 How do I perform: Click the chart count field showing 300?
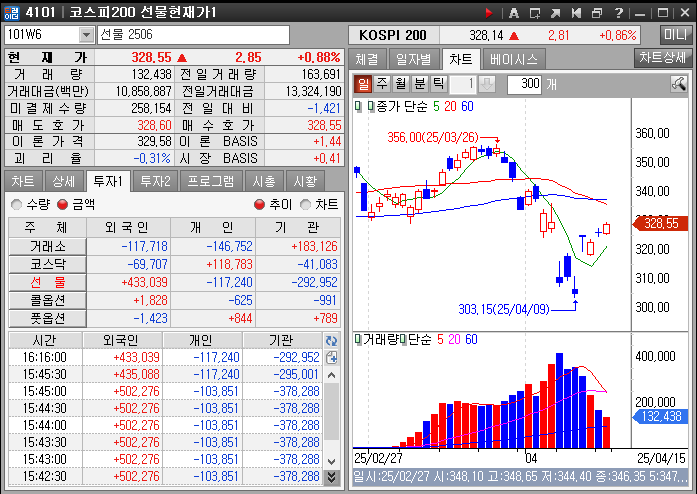525,84
